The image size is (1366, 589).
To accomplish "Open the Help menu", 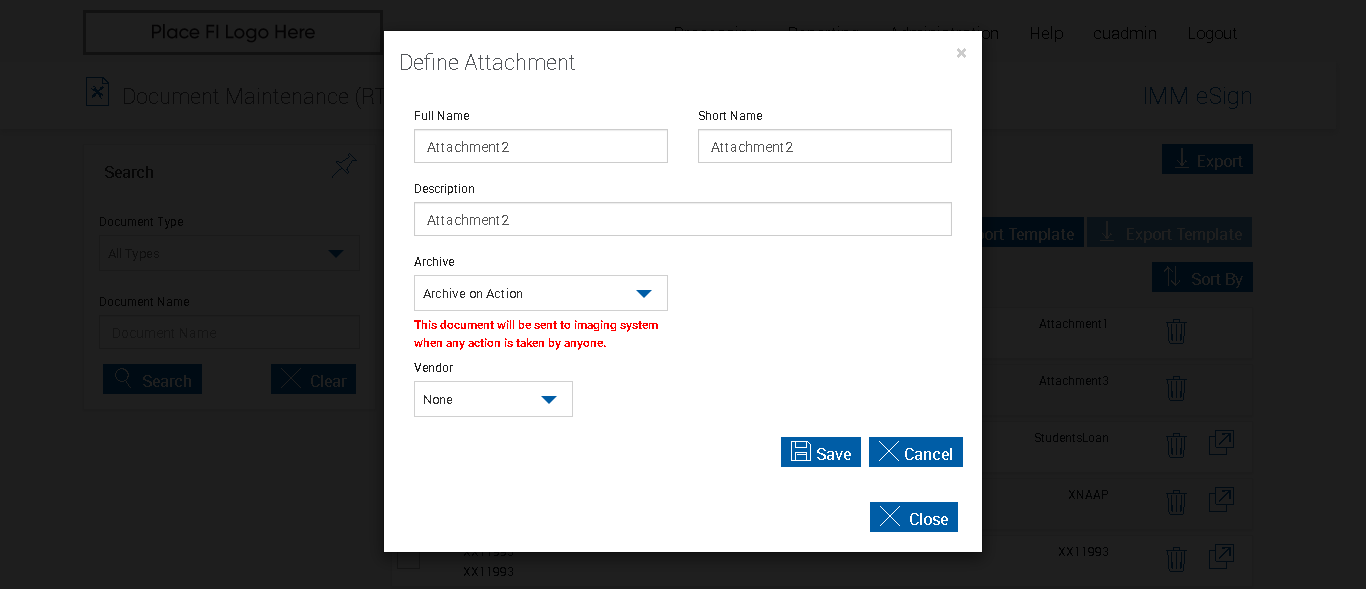I will (1046, 33).
